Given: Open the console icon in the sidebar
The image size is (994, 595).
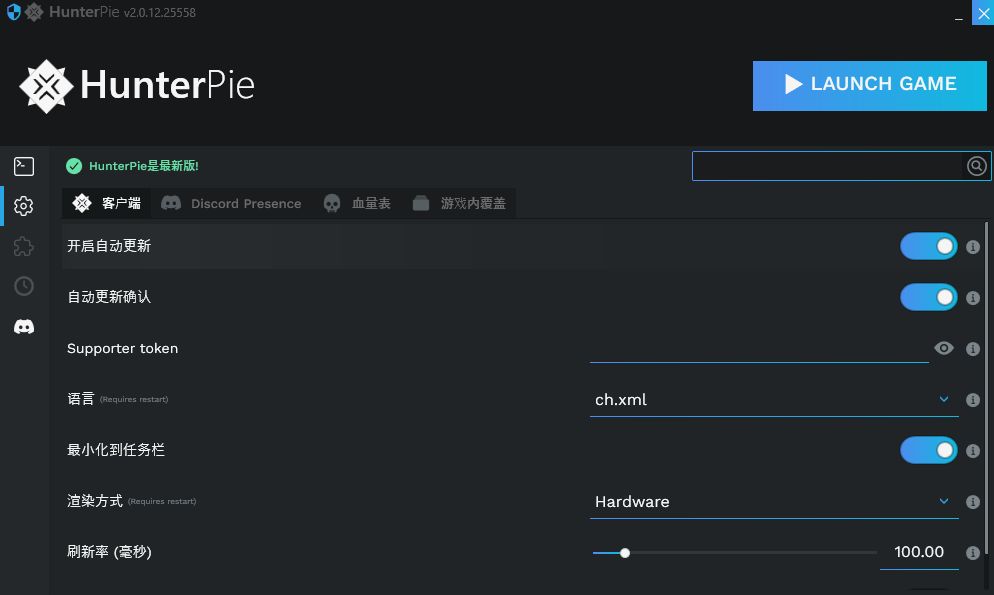Looking at the screenshot, I should (24, 166).
